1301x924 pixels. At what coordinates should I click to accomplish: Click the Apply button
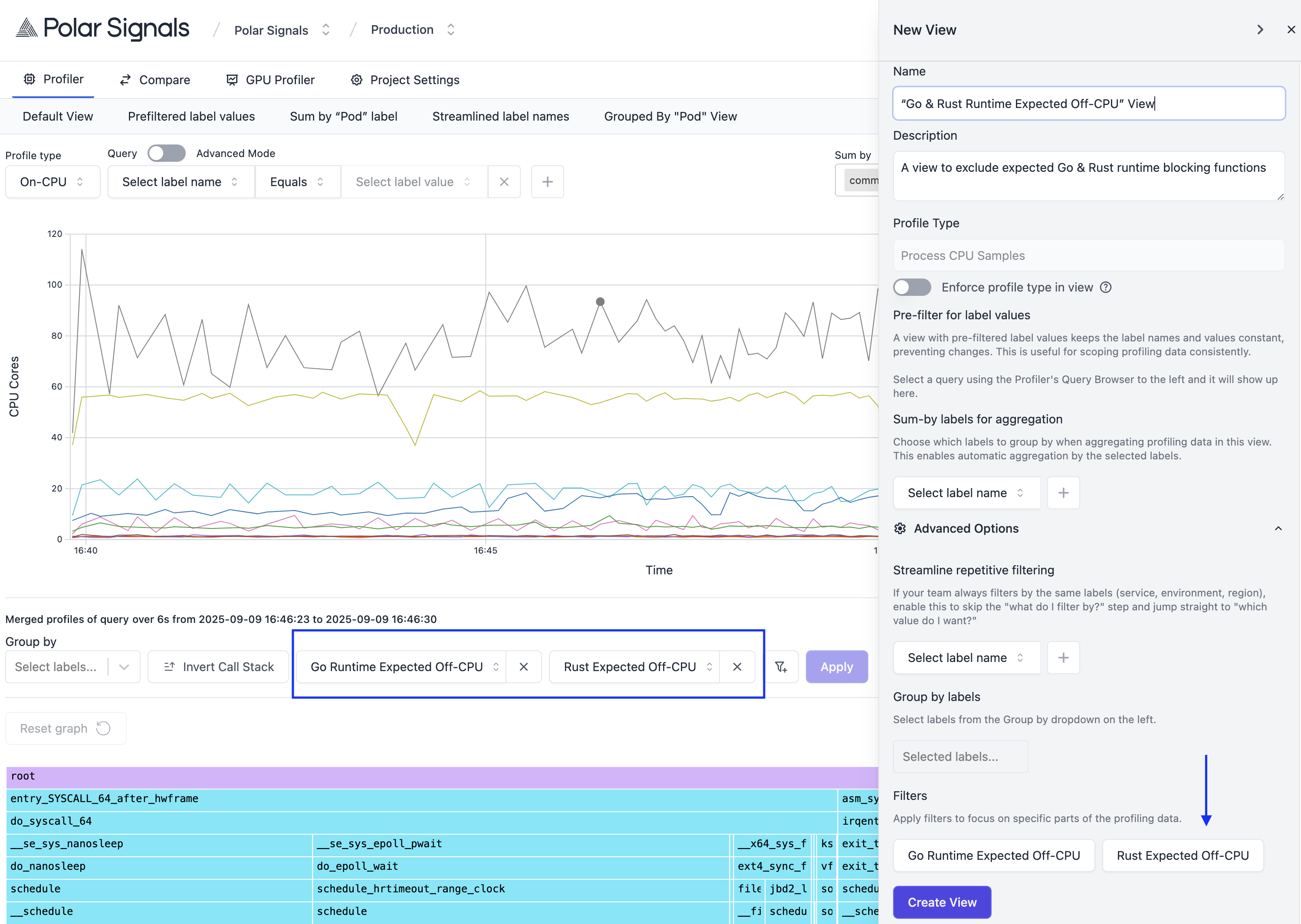coord(836,667)
